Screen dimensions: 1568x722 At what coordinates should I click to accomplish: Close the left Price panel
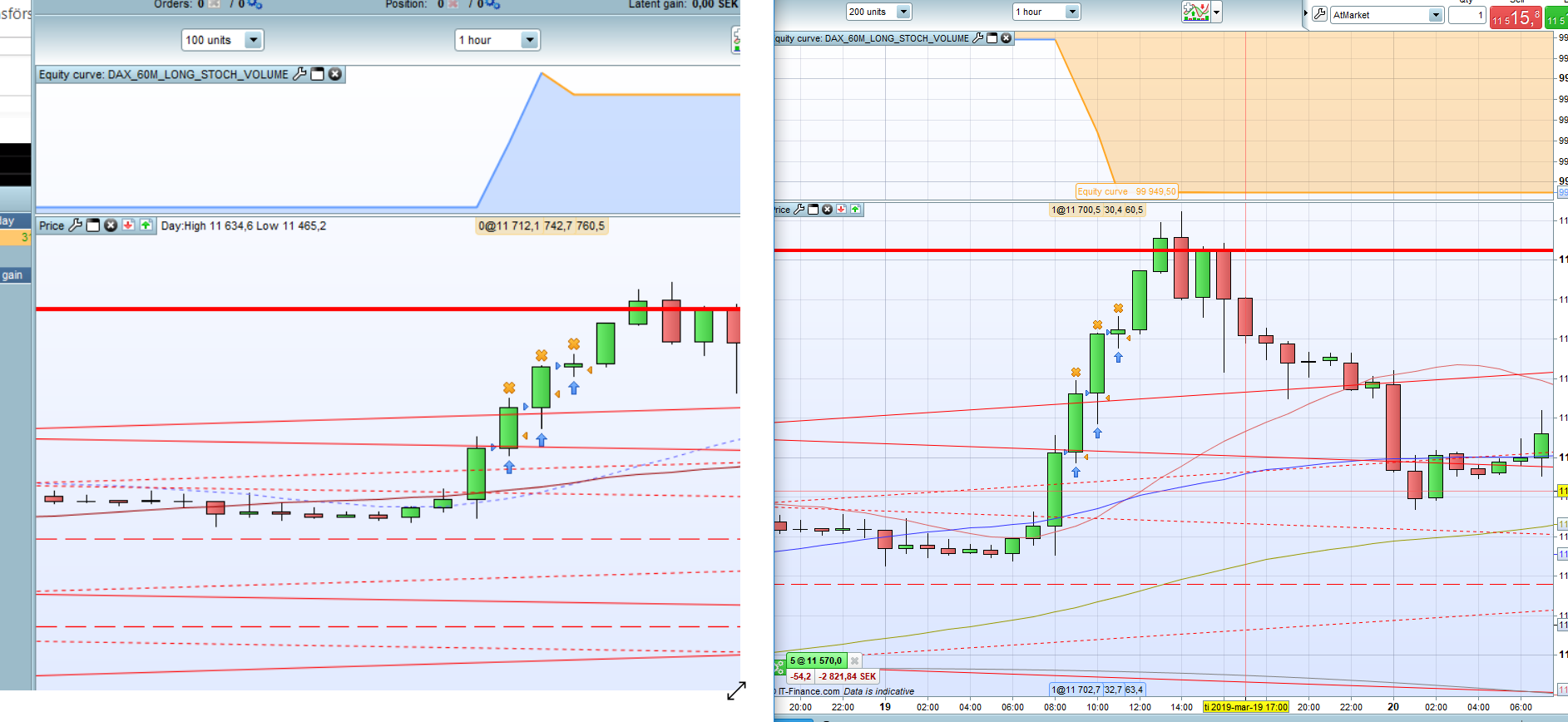(111, 225)
